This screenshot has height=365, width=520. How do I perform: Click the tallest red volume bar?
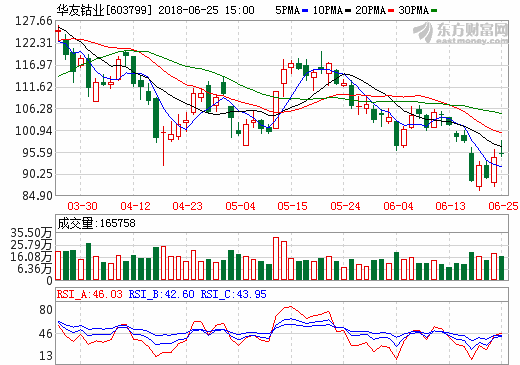coord(276,258)
